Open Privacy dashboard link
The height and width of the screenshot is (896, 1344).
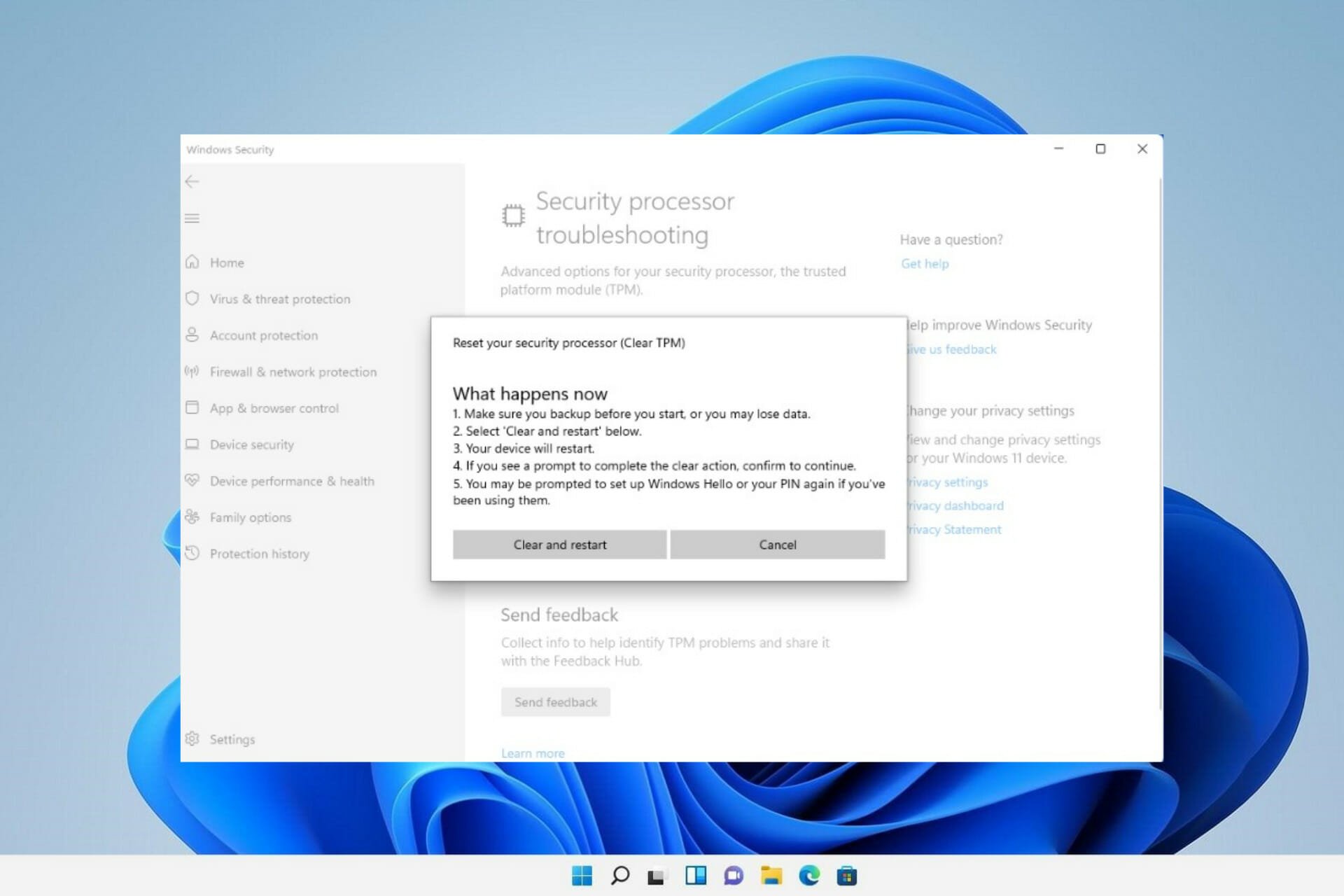click(955, 505)
